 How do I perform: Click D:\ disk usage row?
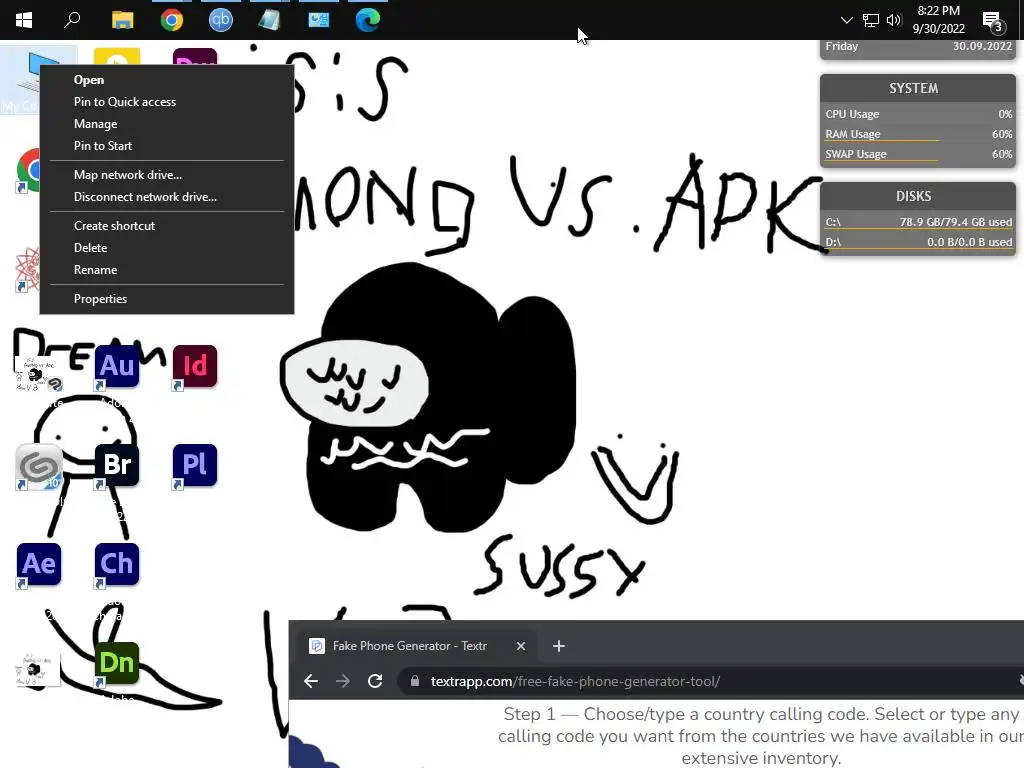pyautogui.click(x=918, y=242)
